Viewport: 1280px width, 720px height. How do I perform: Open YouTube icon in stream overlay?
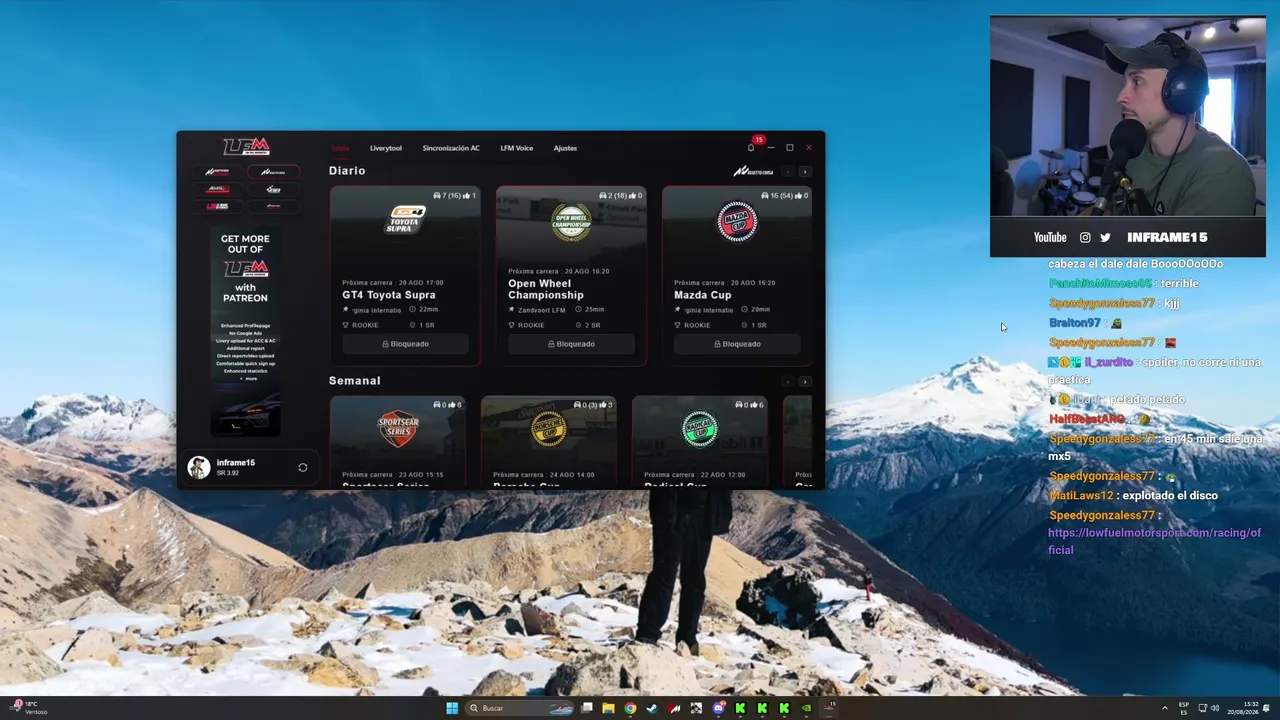(x=1050, y=237)
